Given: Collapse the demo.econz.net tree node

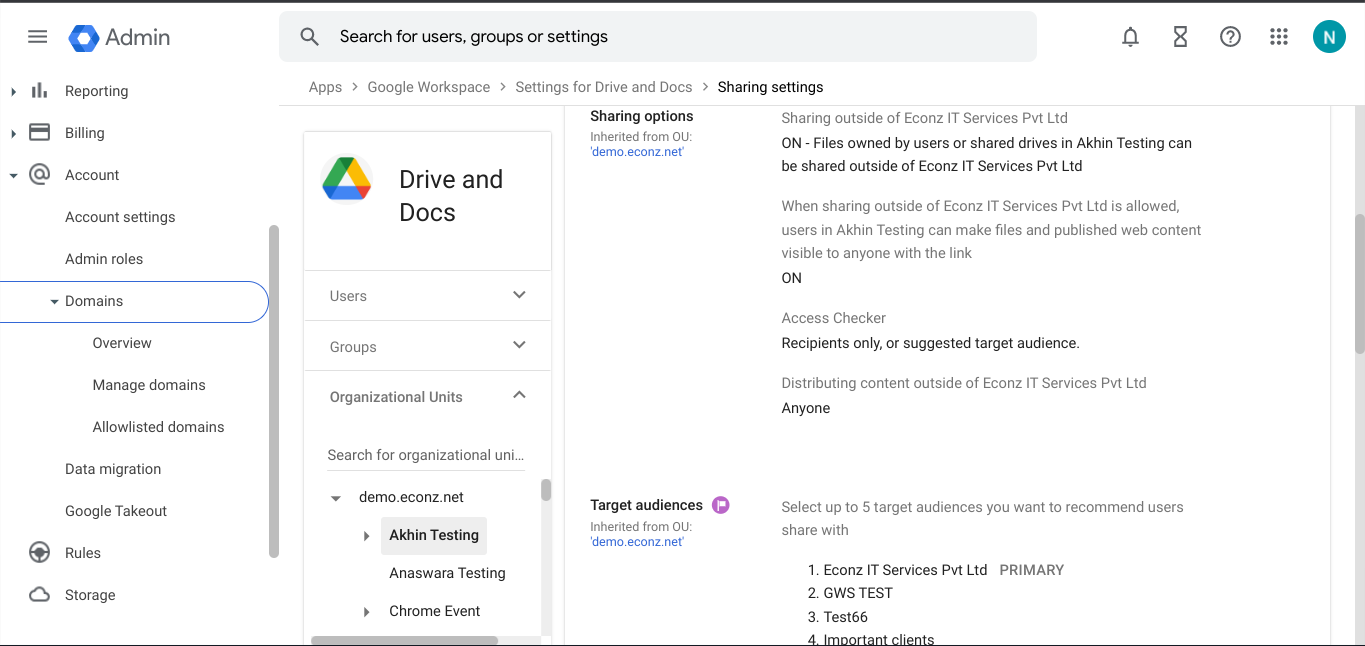Looking at the screenshot, I should tap(336, 498).
